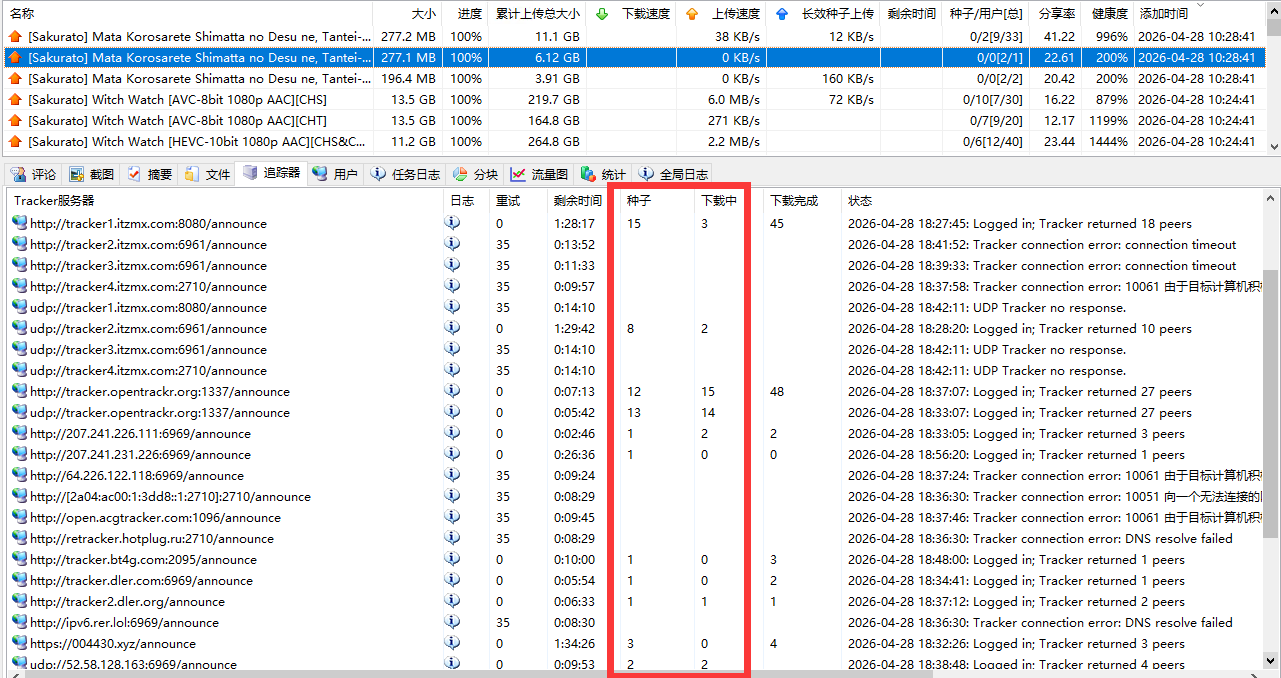This screenshot has height=678, width=1281.
Task: Switch to the 用户 tab
Action: 334,174
